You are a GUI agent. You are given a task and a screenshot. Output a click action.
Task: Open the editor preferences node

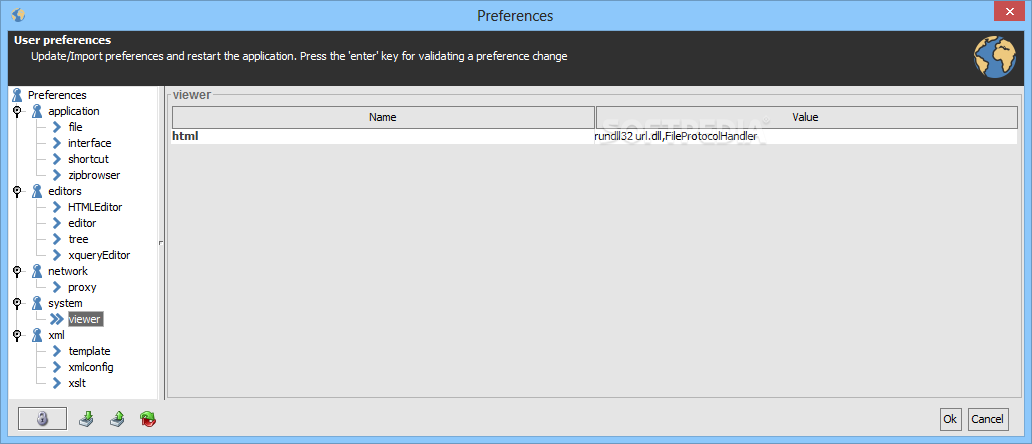pos(82,224)
